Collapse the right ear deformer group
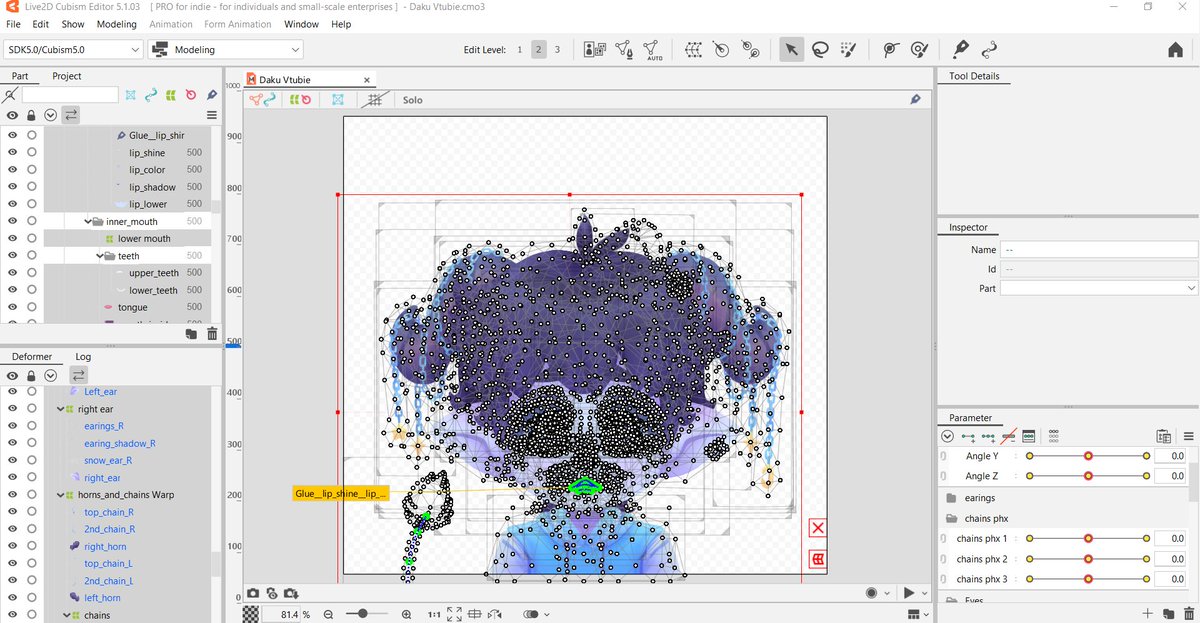 point(60,409)
